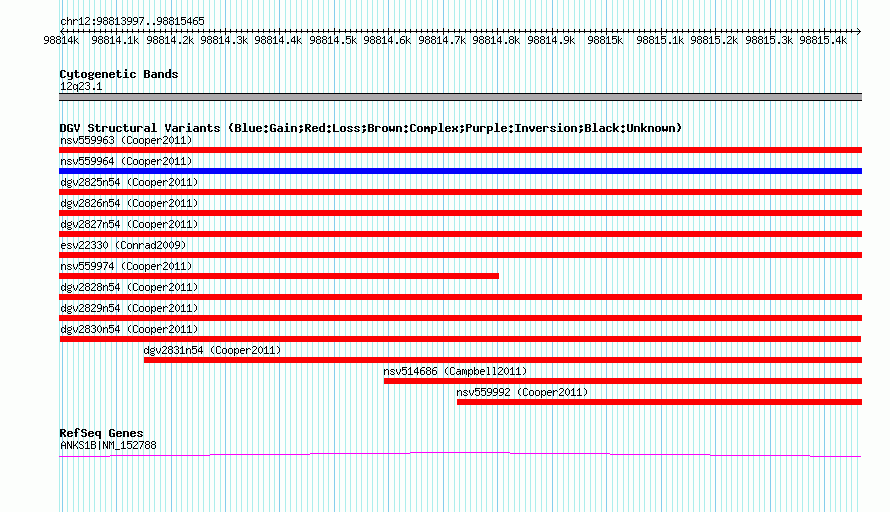Click the red bar under dgv2828n54

pyautogui.click(x=460, y=297)
